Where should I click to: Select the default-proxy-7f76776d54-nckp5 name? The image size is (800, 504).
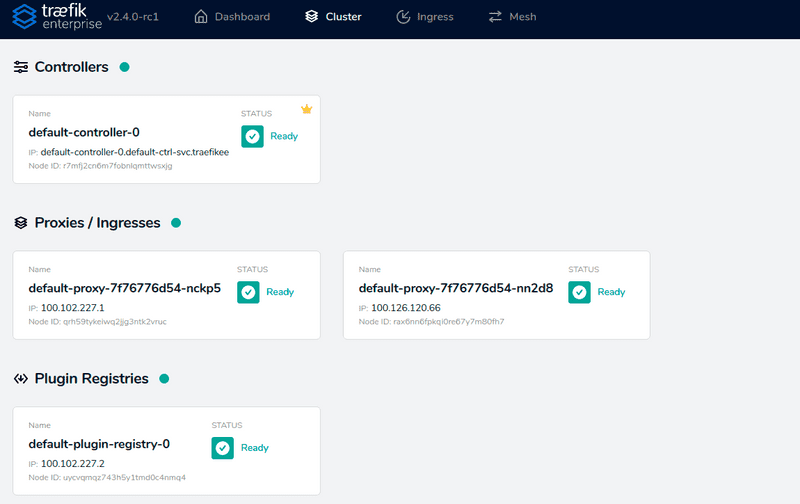[x=124, y=288]
